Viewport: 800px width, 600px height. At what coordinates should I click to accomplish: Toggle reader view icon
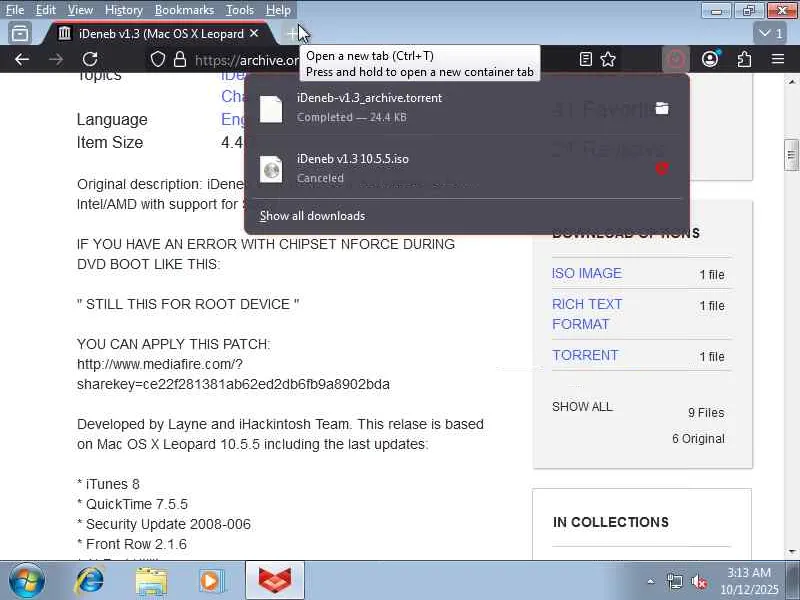(x=586, y=60)
